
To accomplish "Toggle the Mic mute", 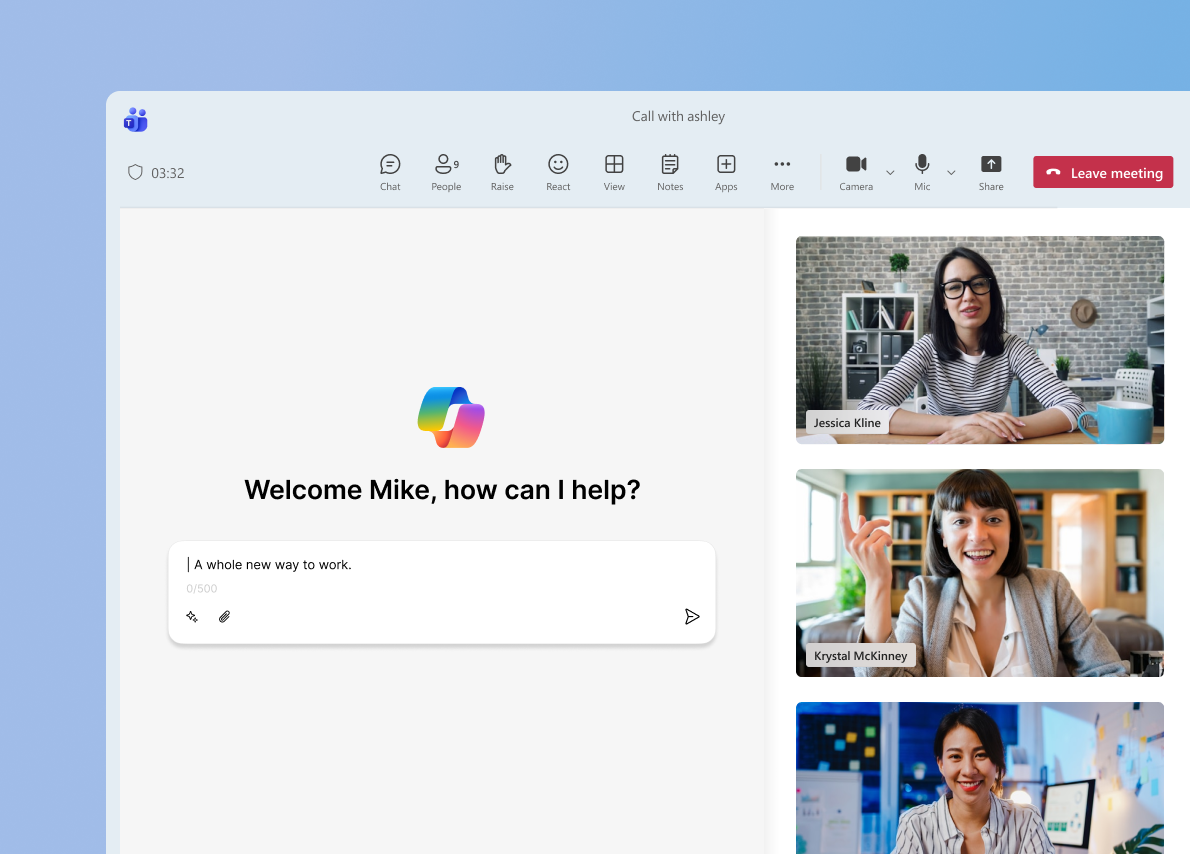I will [922, 172].
